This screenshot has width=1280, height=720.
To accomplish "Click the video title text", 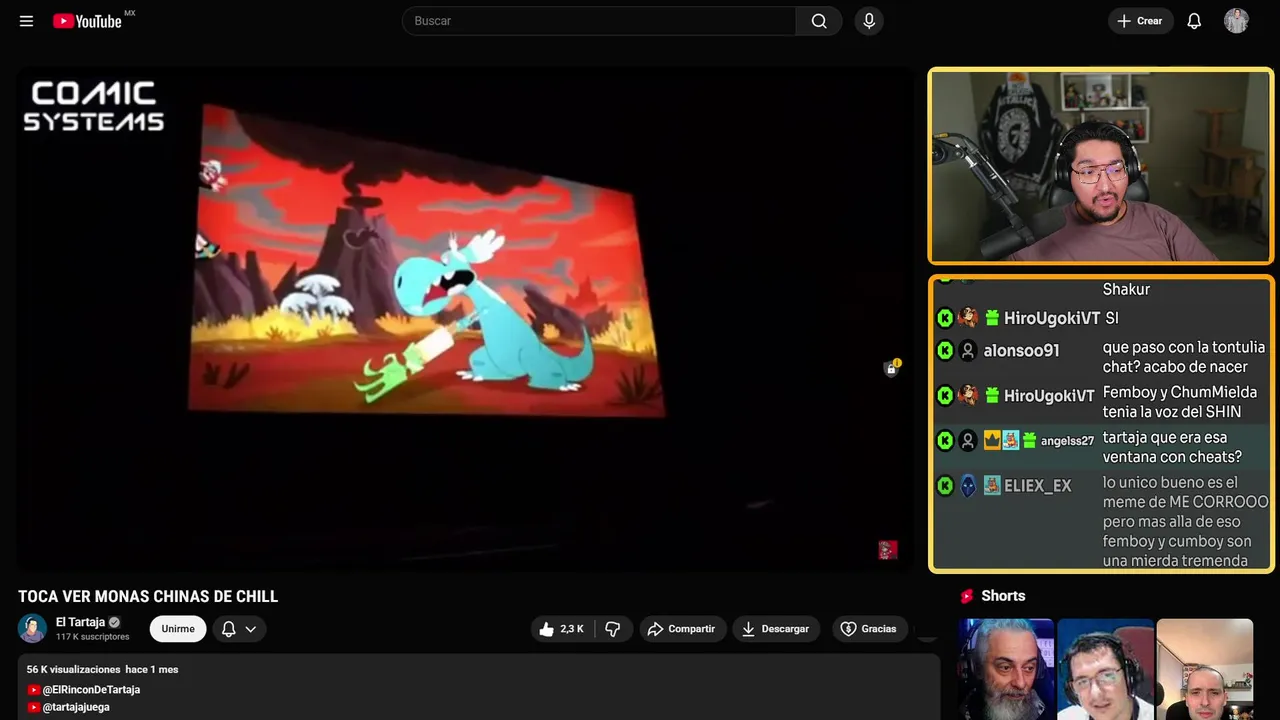I will click(148, 597).
